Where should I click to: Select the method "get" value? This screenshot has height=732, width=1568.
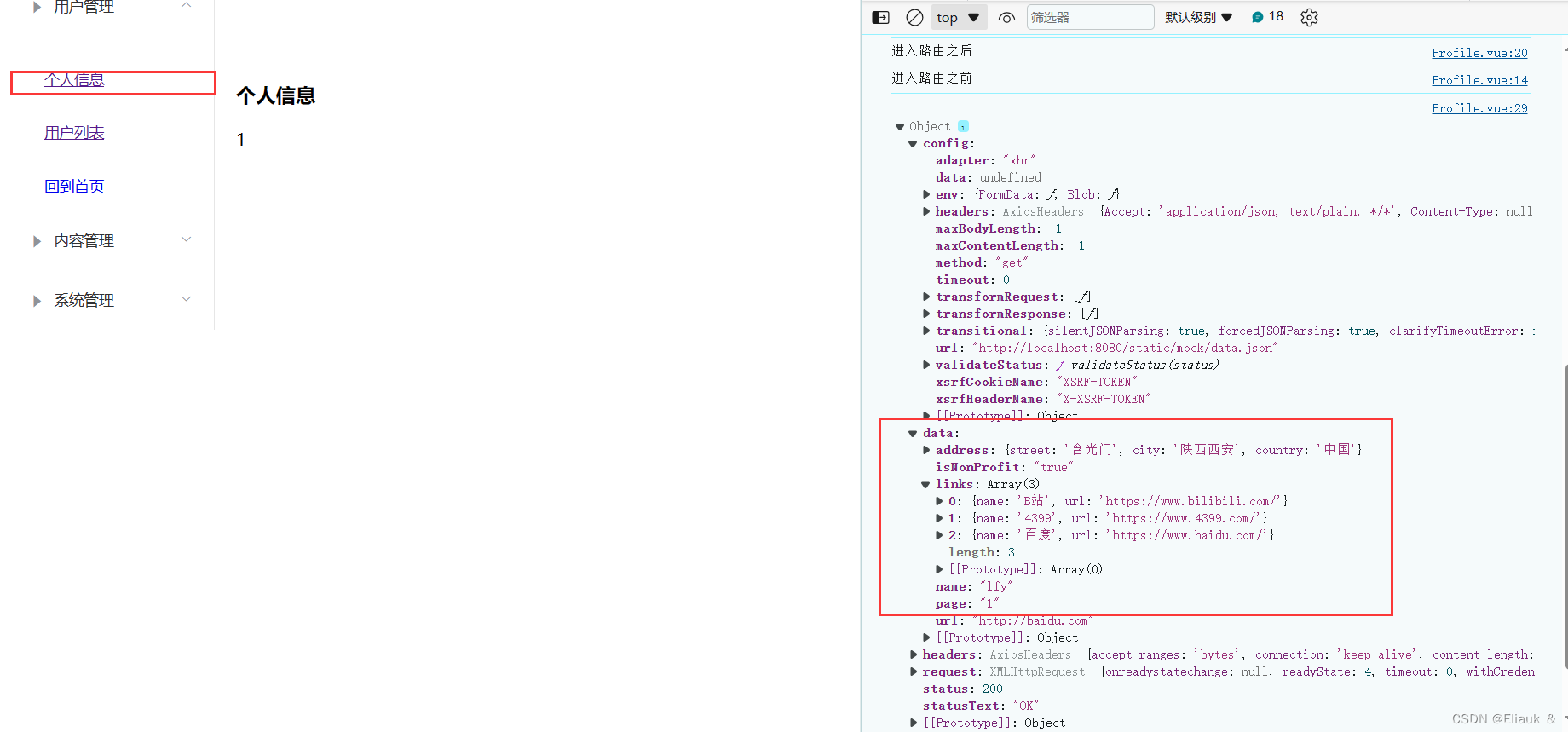[x=1012, y=262]
